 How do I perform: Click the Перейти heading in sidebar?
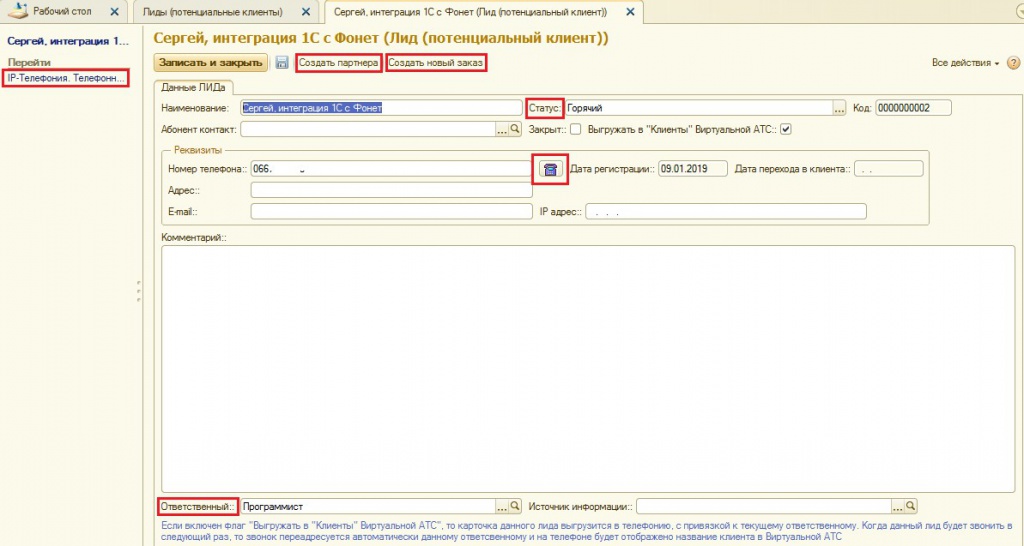29,63
